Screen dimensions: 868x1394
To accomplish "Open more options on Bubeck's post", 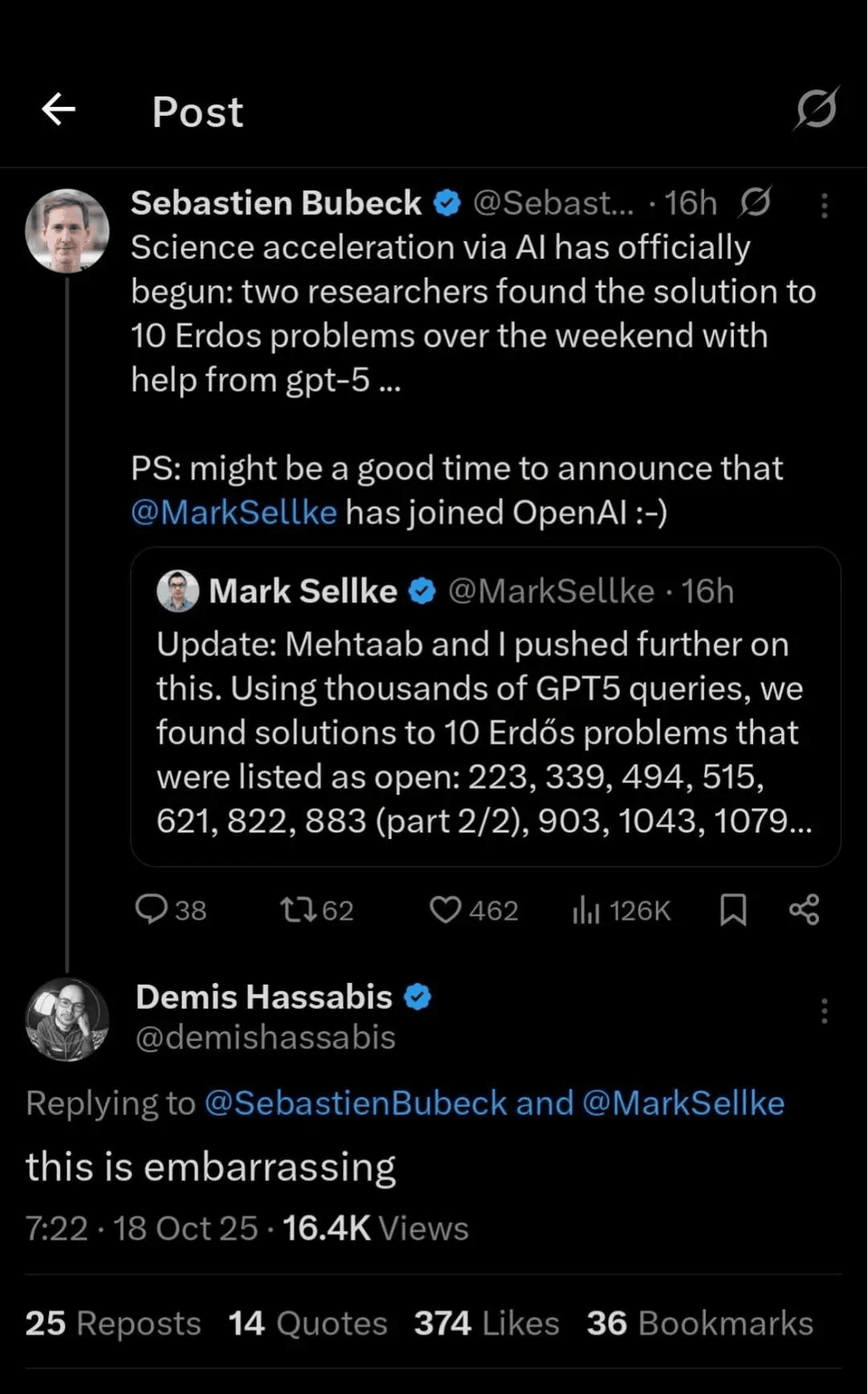I will pyautogui.click(x=825, y=206).
